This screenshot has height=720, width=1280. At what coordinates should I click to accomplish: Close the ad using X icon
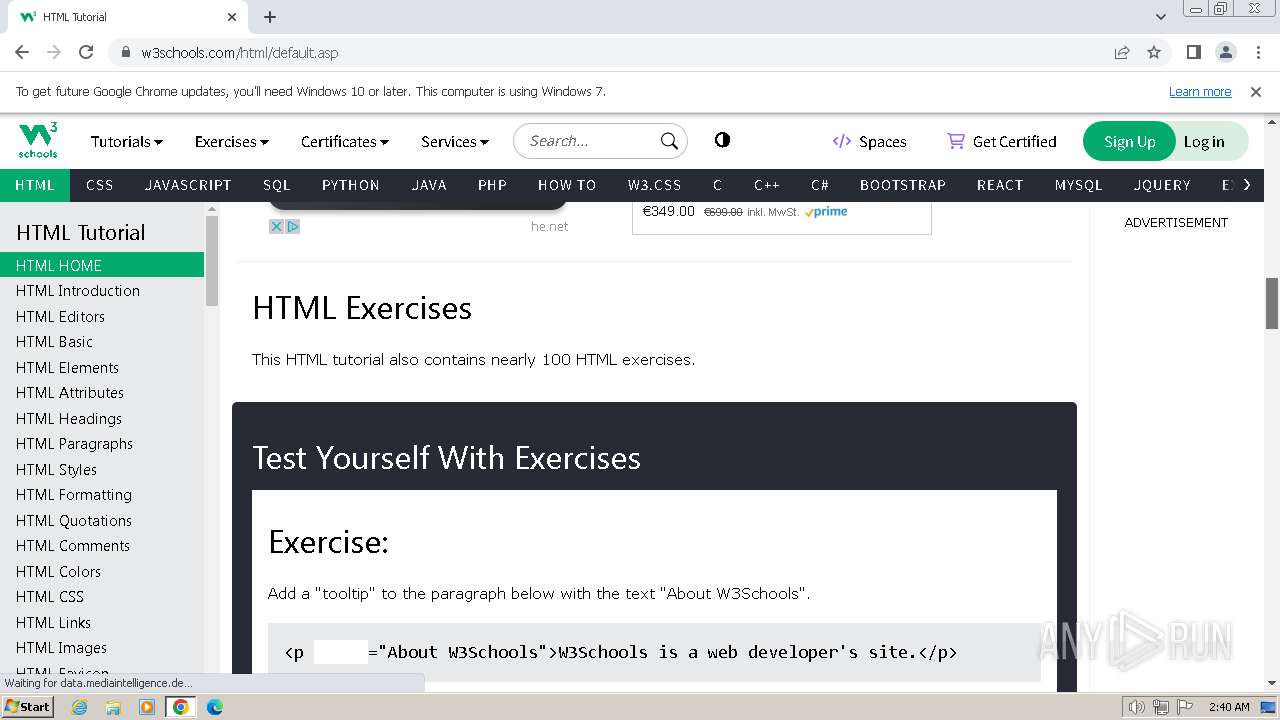click(276, 227)
